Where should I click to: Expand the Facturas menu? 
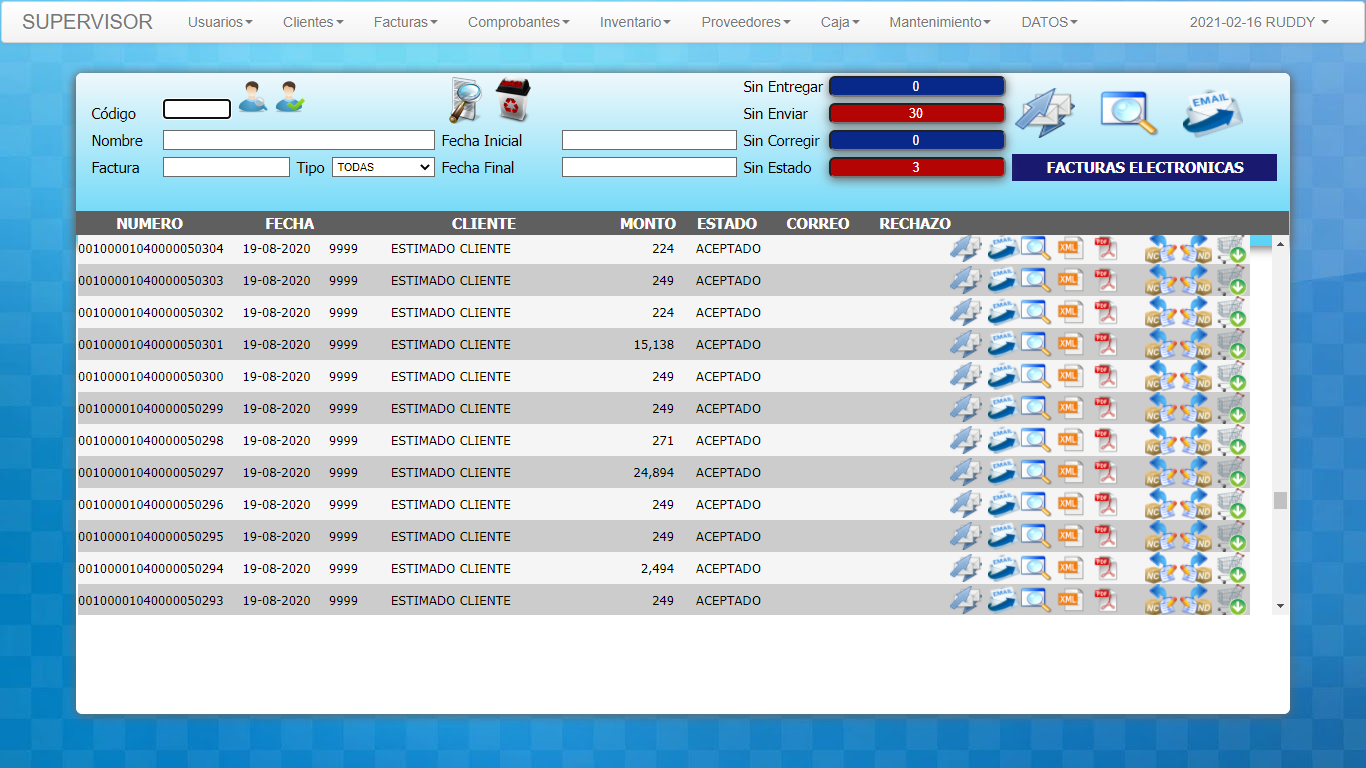tap(405, 22)
